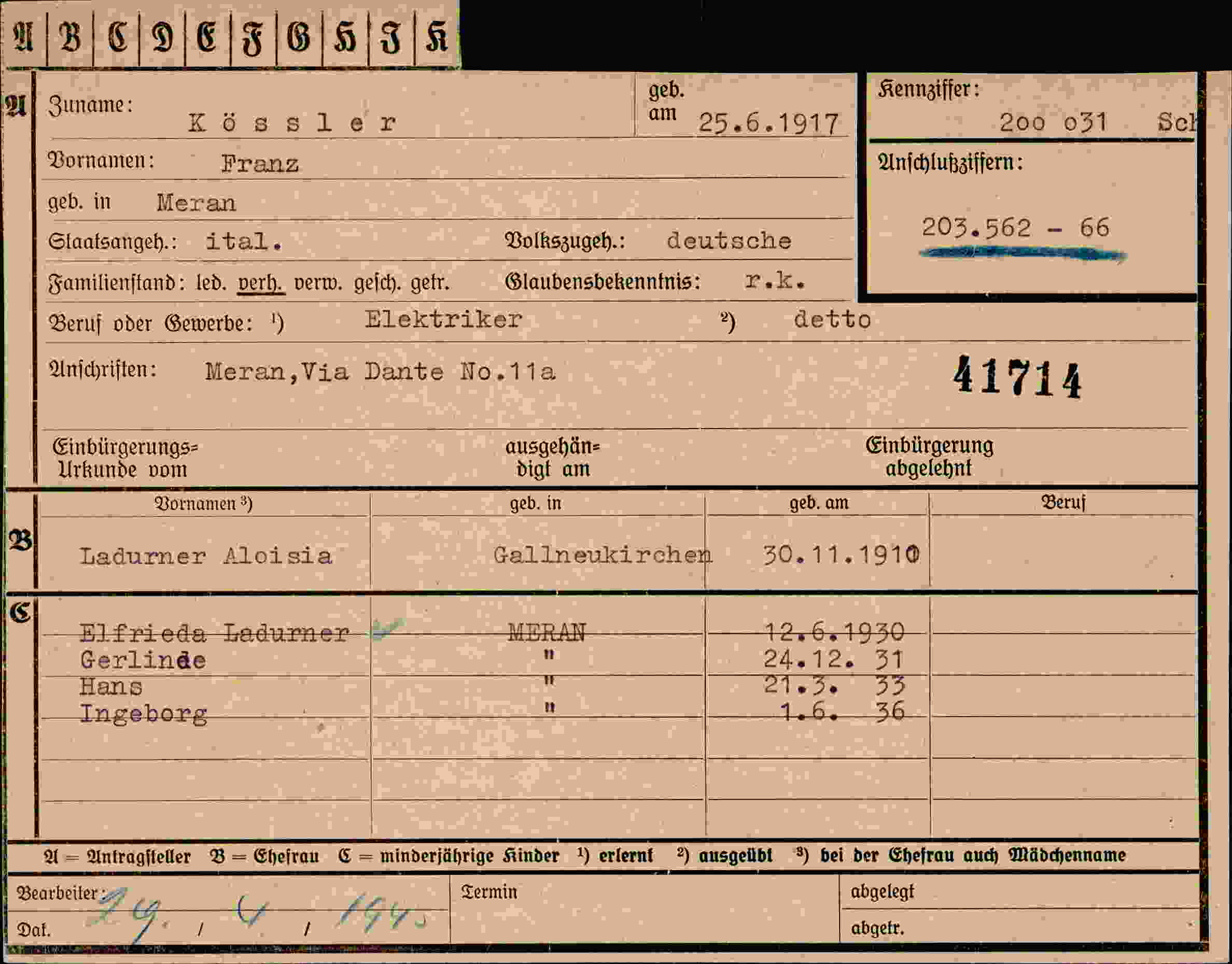1232x964 pixels.
Task: Click the date '30.11.1910'
Action: (841, 556)
